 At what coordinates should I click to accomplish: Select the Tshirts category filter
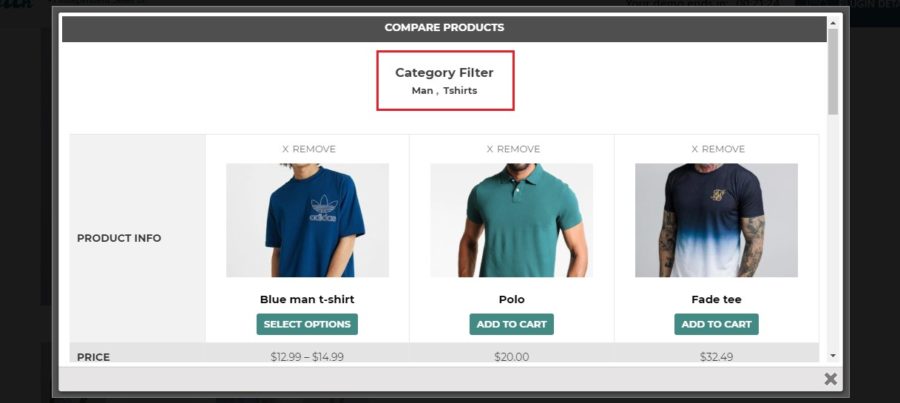(x=460, y=90)
